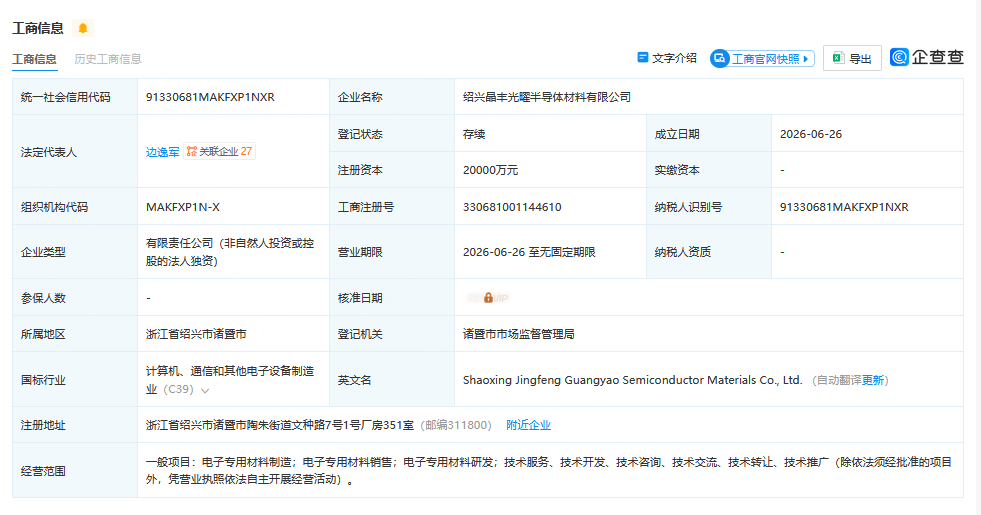Click the region 浙江省绍兴市诸暨市
This screenshot has height=515, width=981.
tap(196, 334)
